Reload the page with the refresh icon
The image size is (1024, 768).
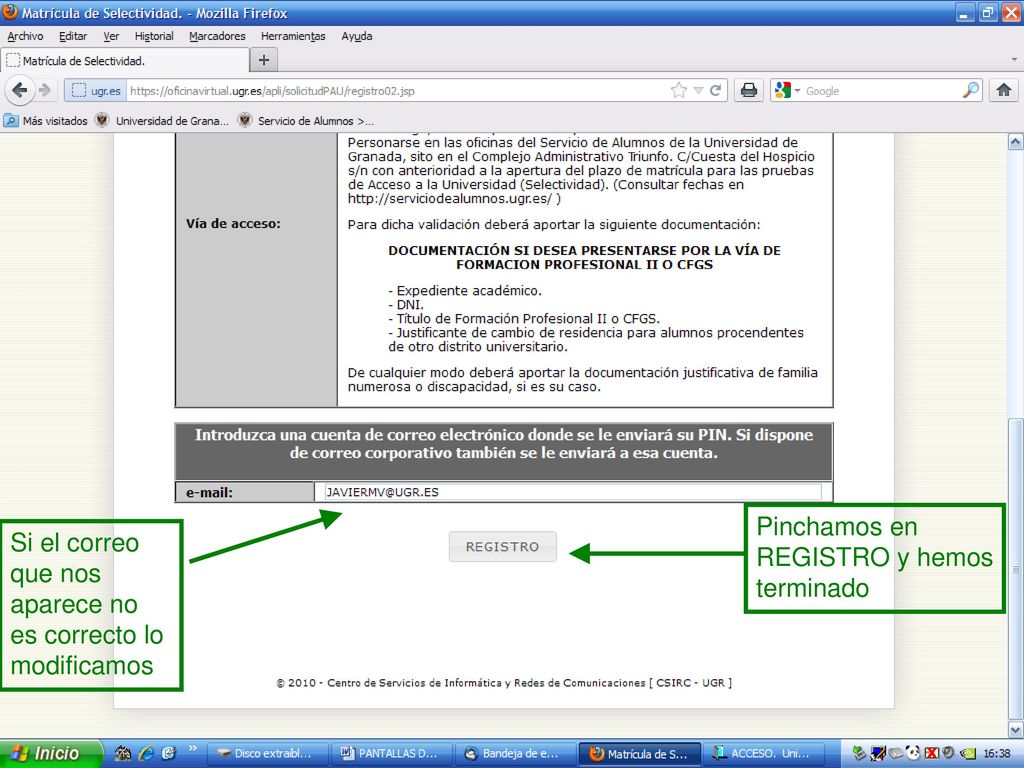coord(716,91)
